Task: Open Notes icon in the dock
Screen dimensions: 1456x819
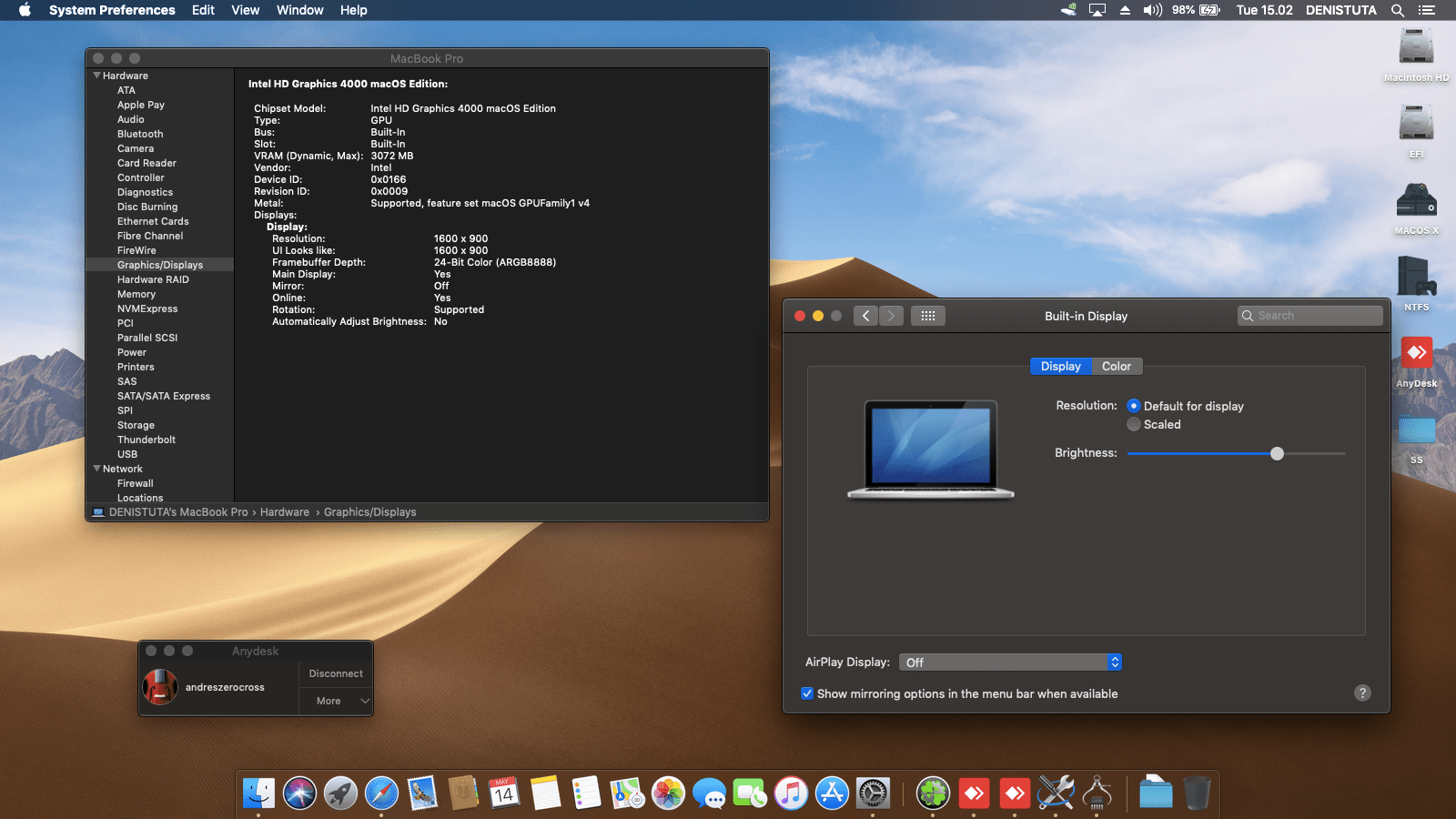Action: tap(545, 794)
